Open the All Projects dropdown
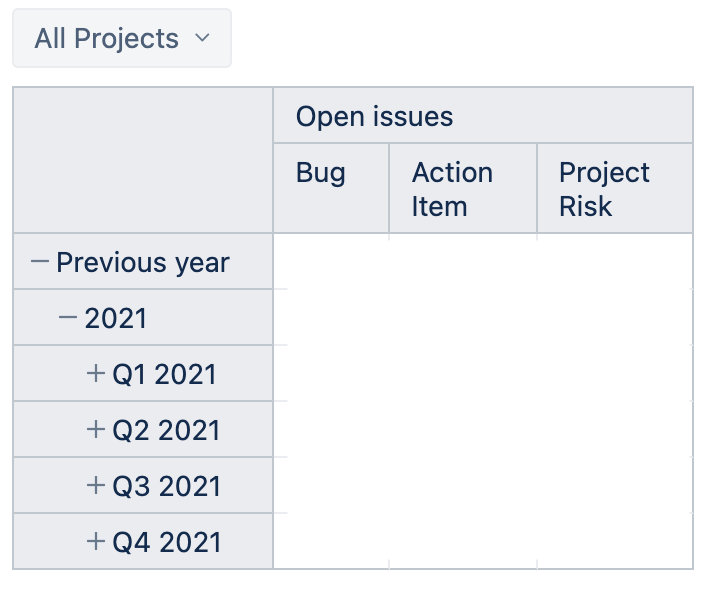 [x=122, y=39]
